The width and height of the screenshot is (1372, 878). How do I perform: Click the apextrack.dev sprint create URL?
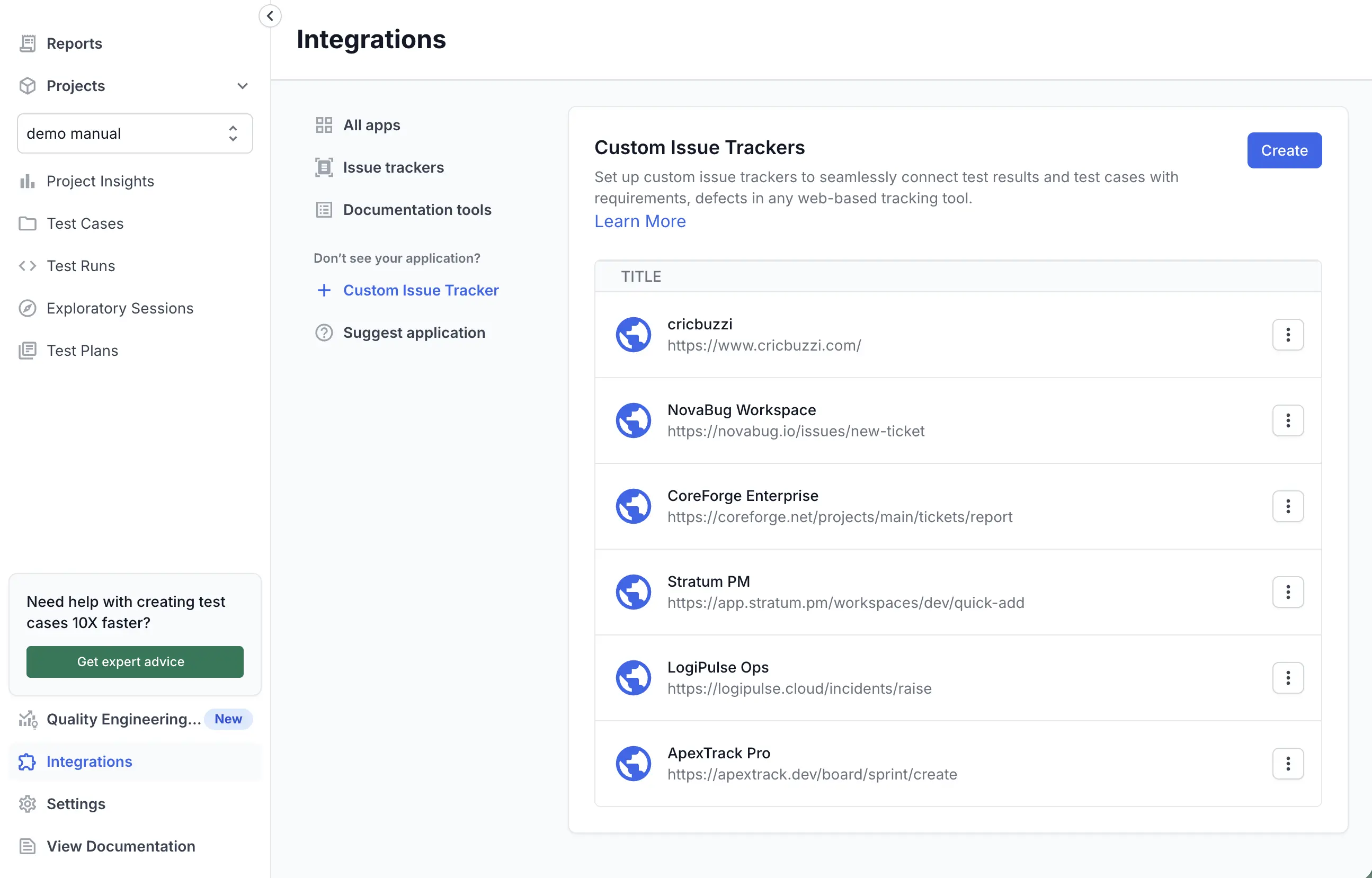pos(812,774)
